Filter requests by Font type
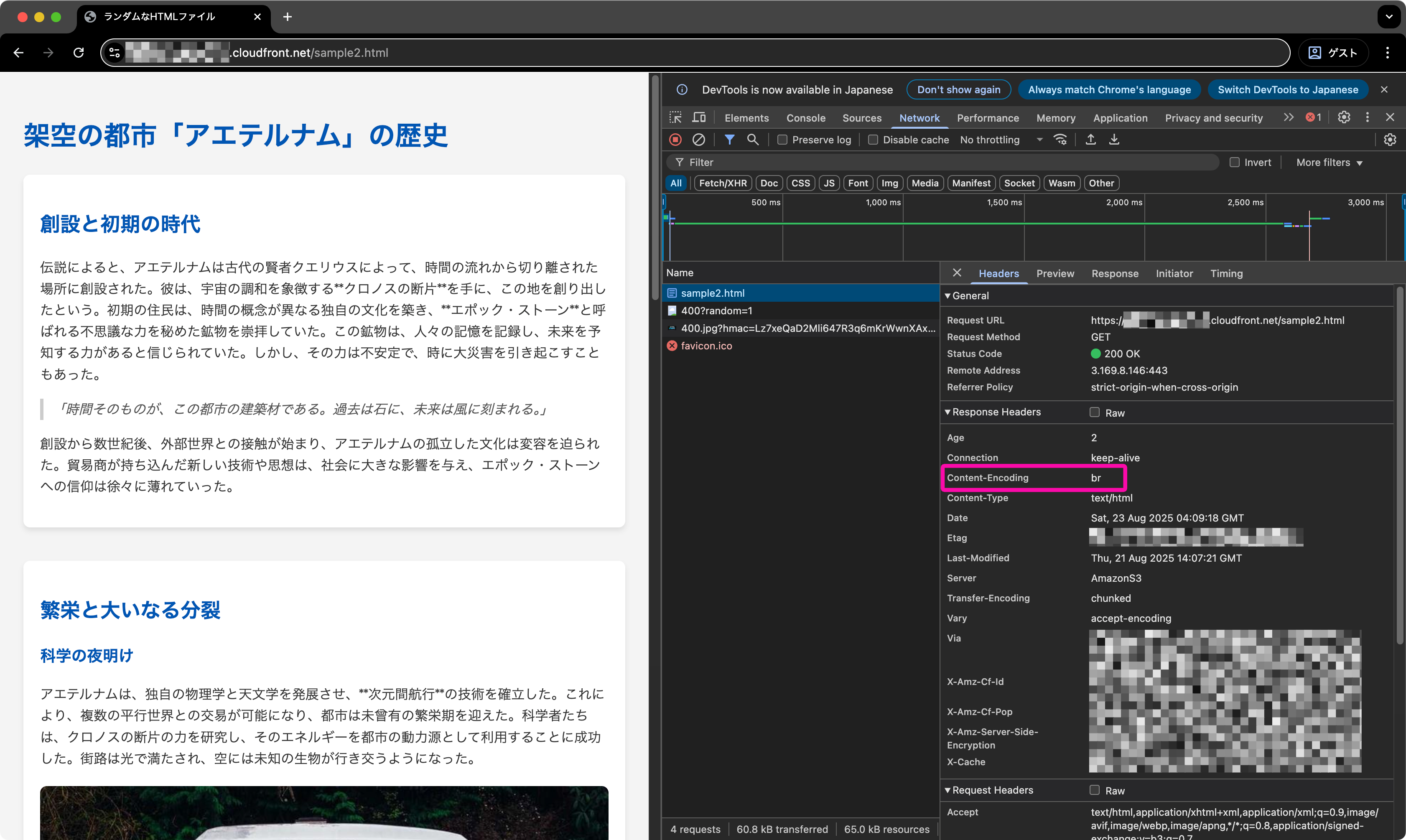This screenshot has height=840, width=1406. (858, 183)
